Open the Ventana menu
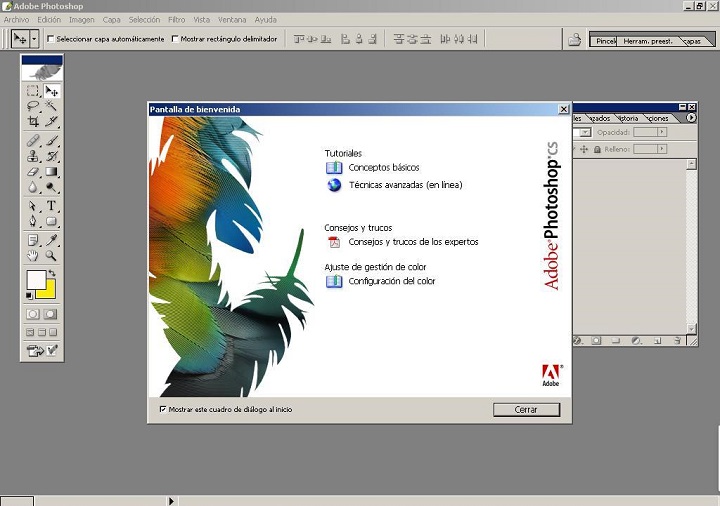The image size is (720, 506). [x=232, y=20]
